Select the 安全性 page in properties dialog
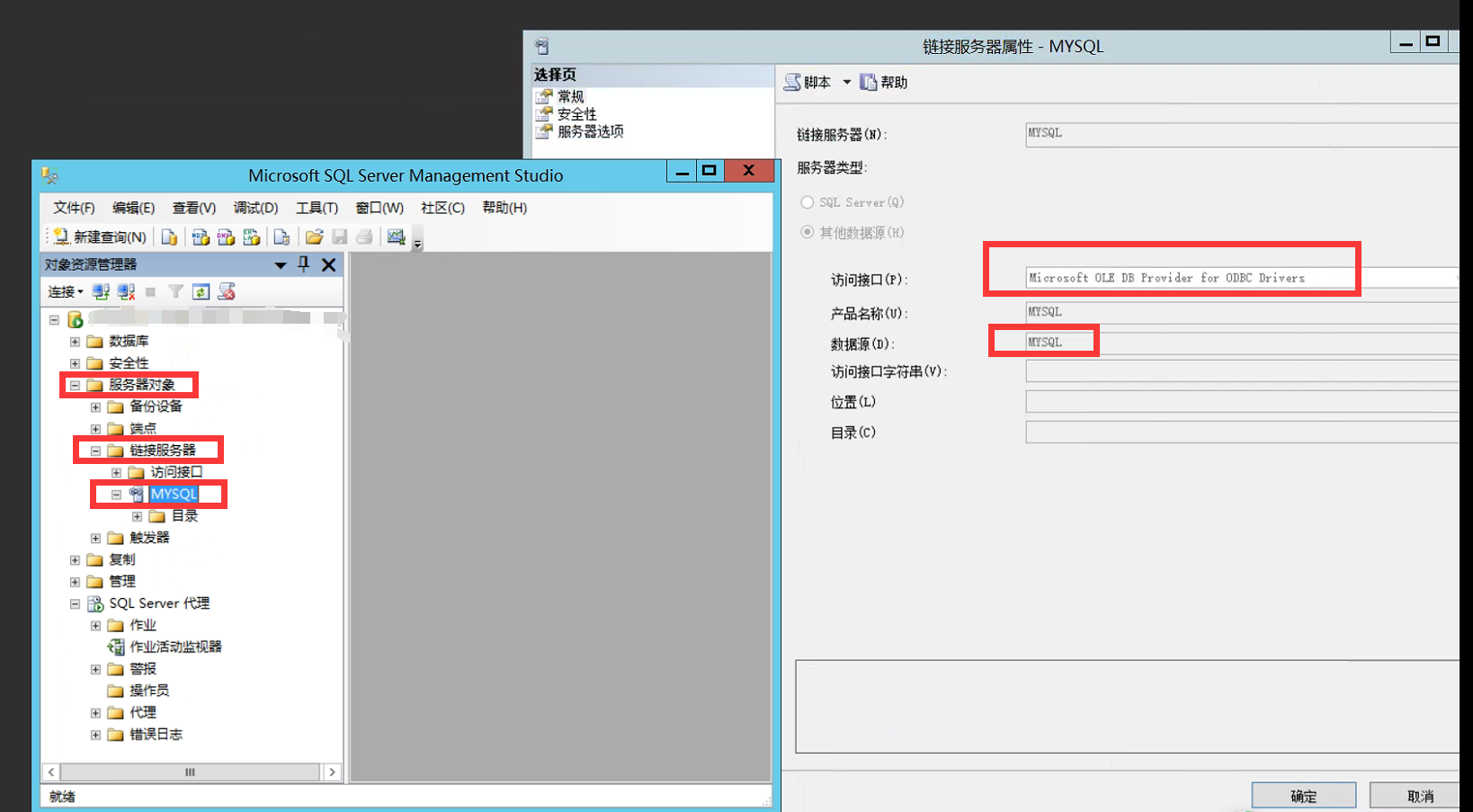Viewport: 1473px width, 812px height. [x=576, y=114]
